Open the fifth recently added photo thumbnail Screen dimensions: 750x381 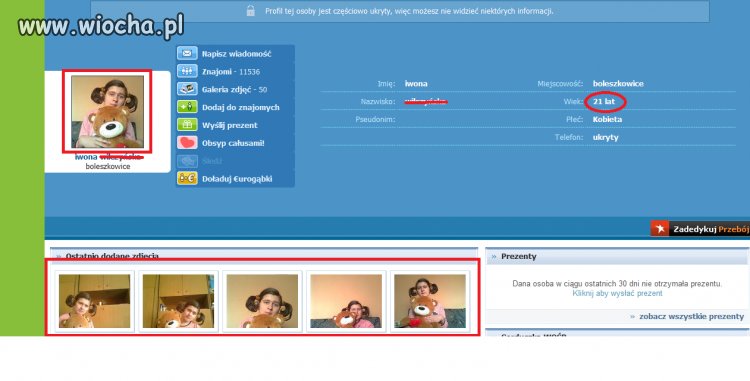[430, 301]
